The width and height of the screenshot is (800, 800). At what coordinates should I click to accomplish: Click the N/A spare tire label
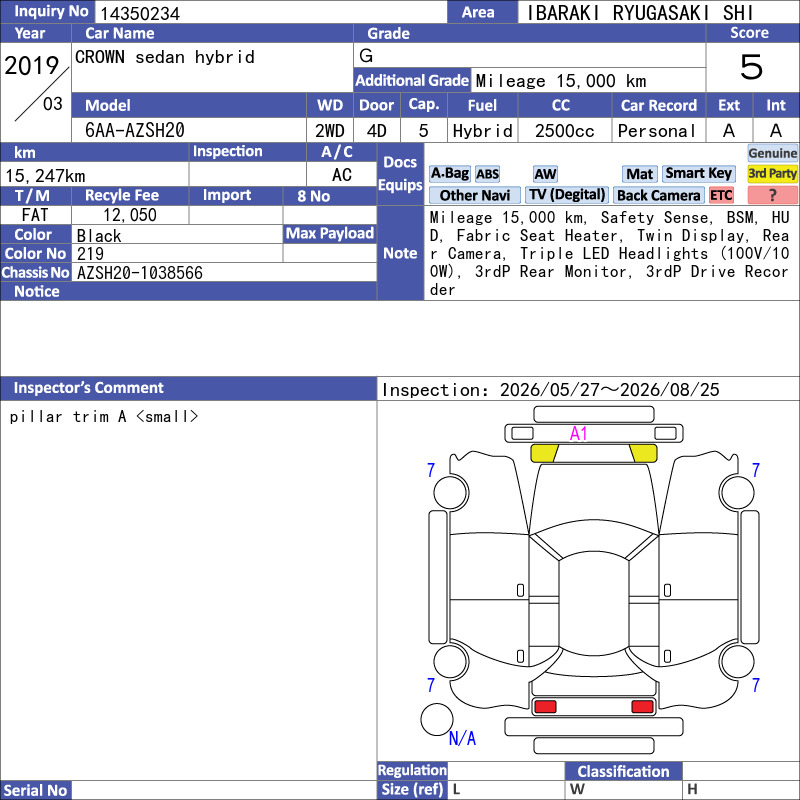click(x=462, y=738)
